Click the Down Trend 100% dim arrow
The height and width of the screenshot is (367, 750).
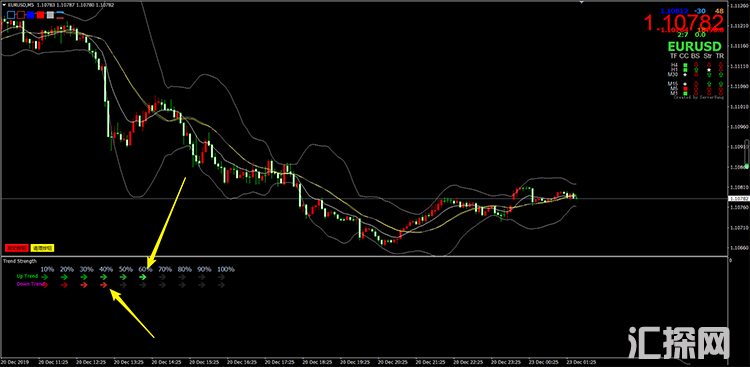coord(221,285)
